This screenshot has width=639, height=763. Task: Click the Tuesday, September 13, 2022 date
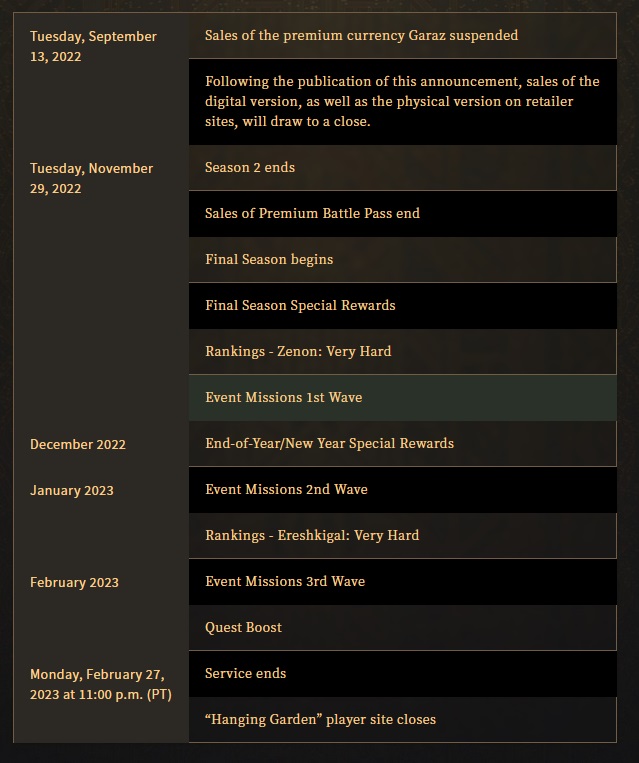93,46
